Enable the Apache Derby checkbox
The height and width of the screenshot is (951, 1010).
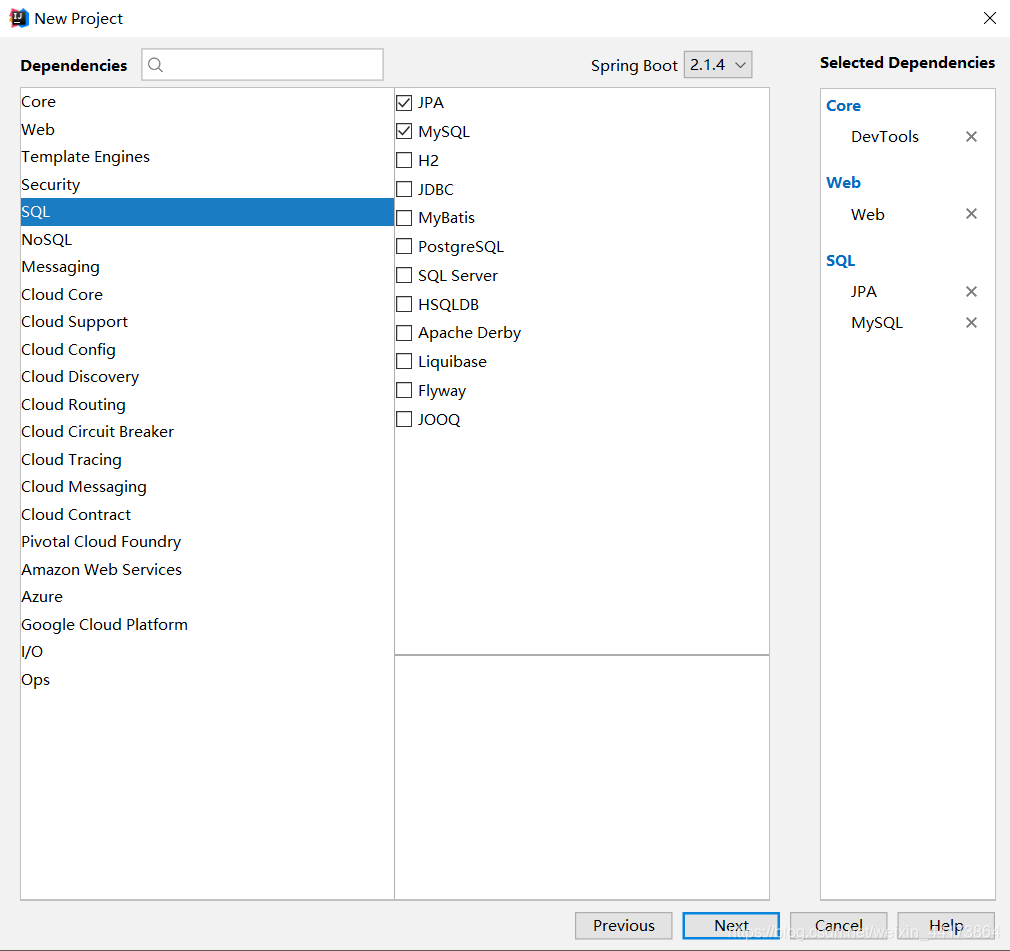404,333
